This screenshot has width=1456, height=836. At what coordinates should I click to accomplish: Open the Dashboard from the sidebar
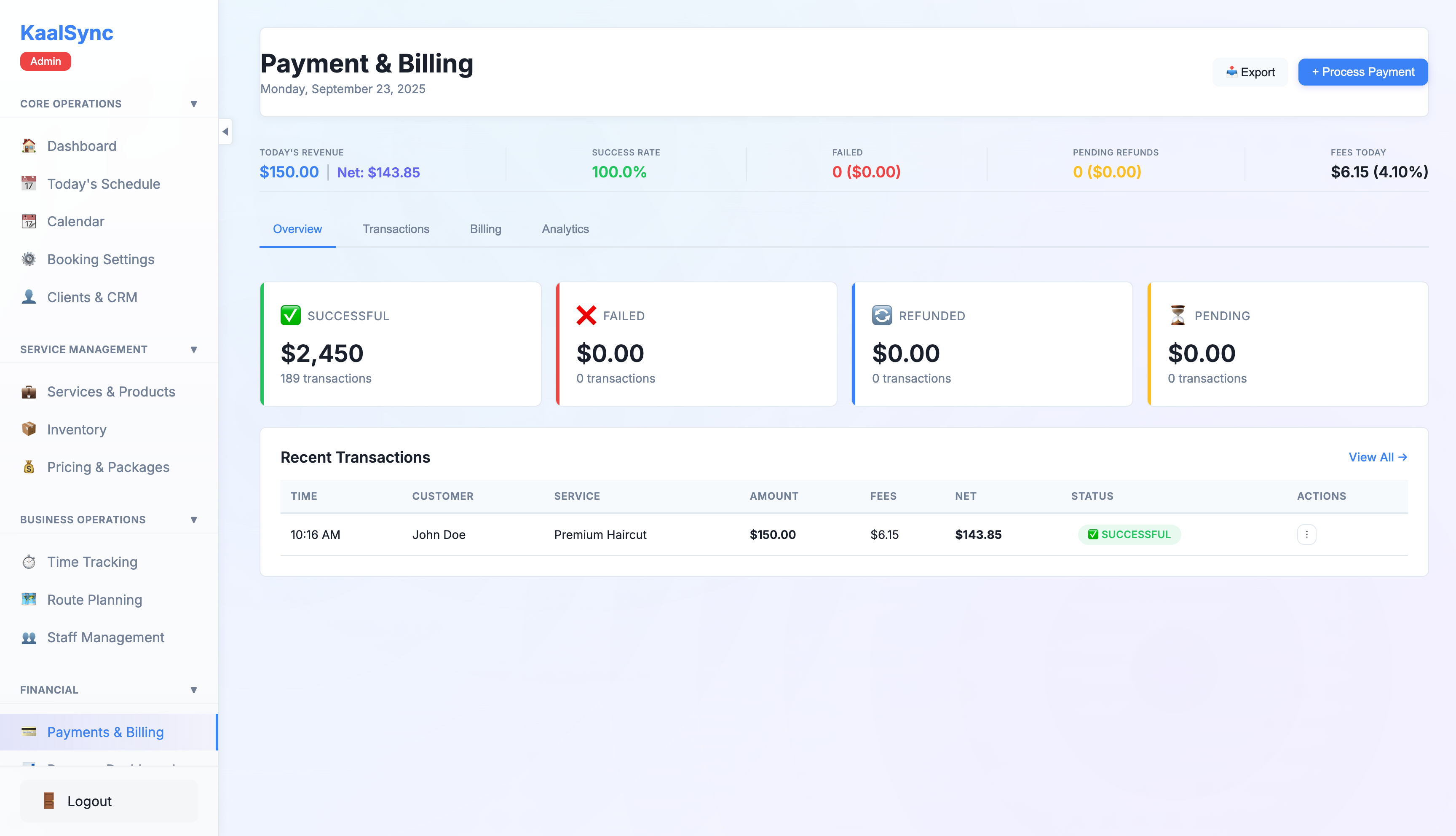pyautogui.click(x=29, y=146)
